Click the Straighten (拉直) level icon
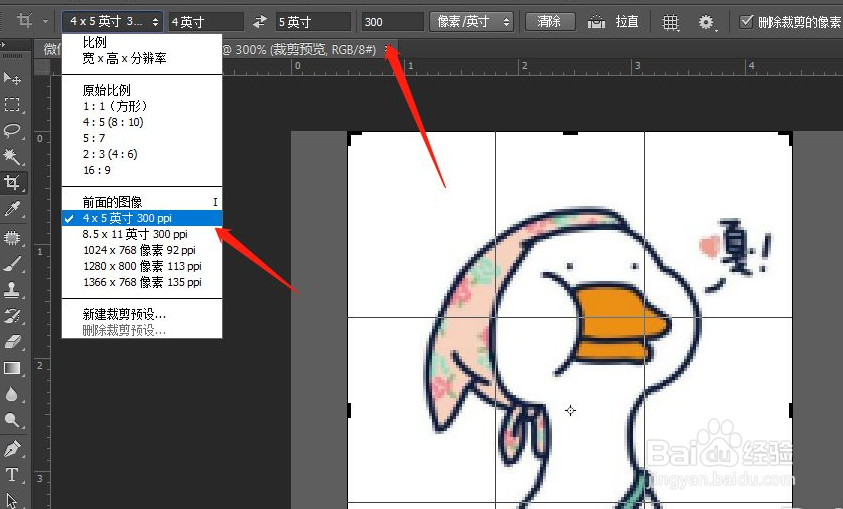843x509 pixels. (596, 22)
